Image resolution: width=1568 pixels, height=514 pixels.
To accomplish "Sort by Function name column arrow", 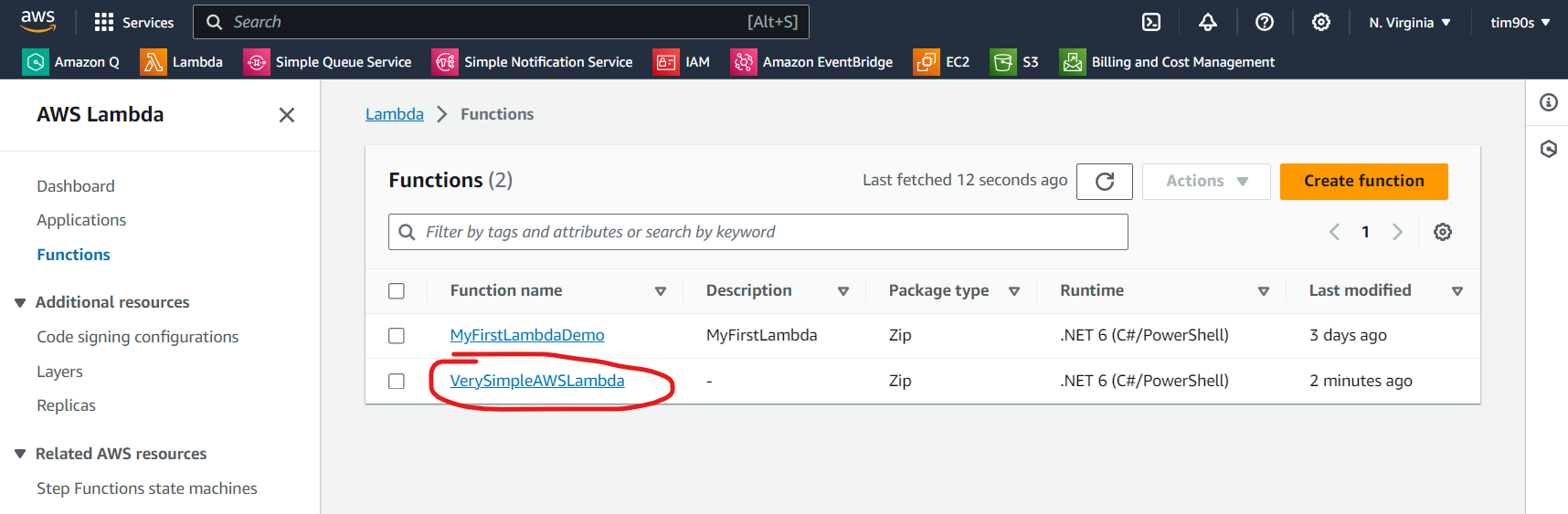I will tap(661, 291).
